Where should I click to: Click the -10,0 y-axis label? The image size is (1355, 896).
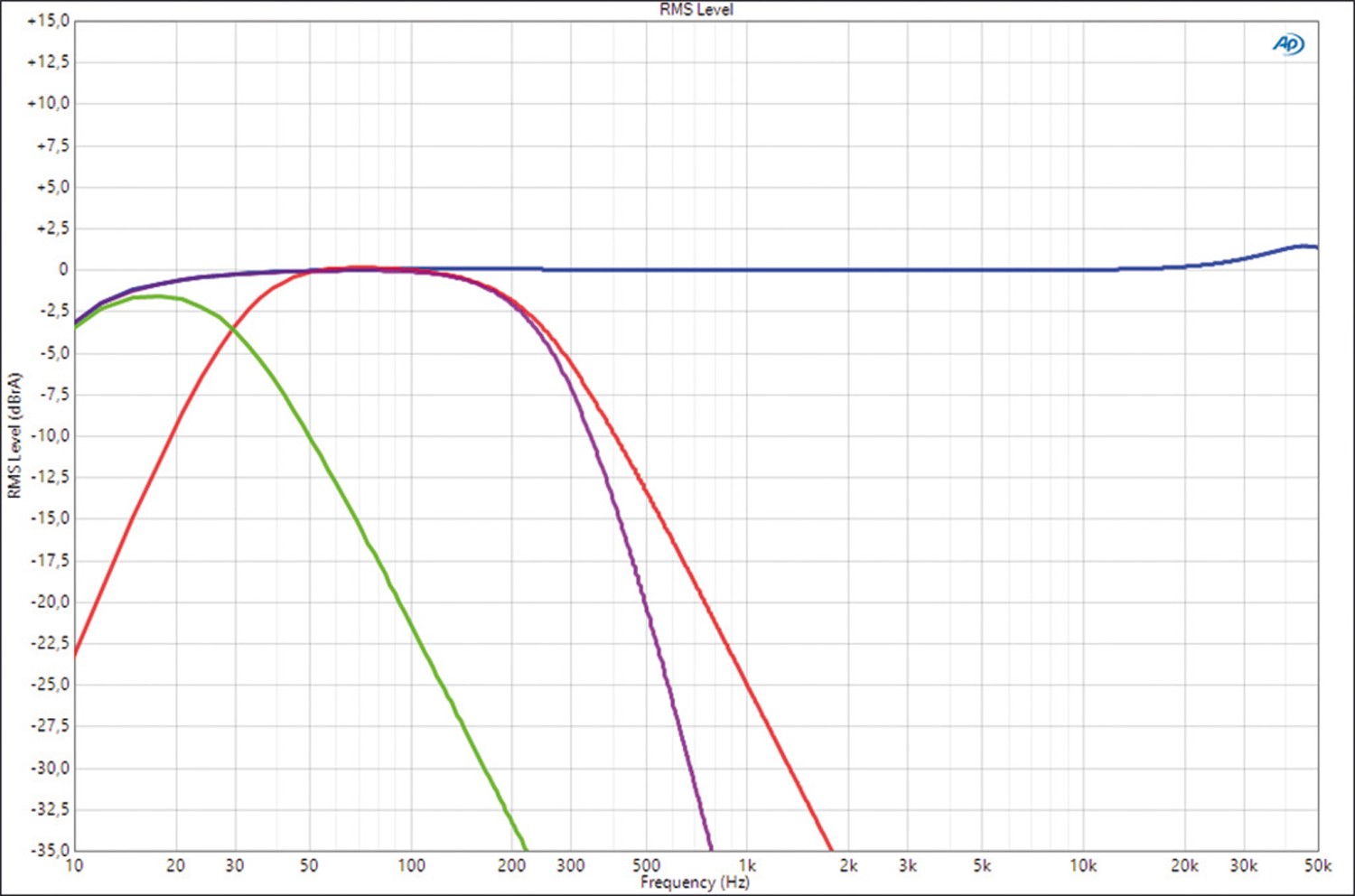point(50,435)
